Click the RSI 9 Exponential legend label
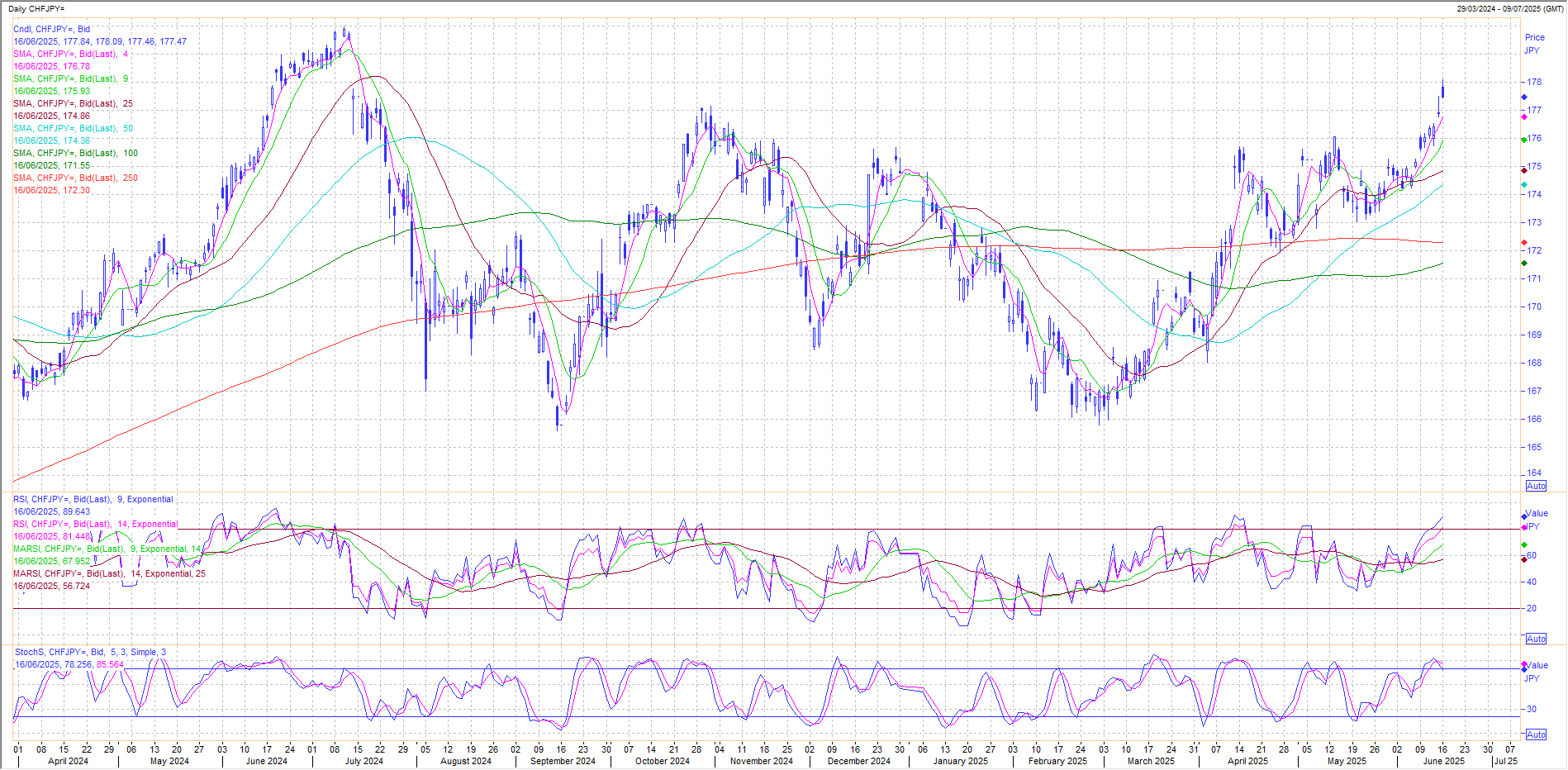The image size is (1568, 770). tap(93, 499)
